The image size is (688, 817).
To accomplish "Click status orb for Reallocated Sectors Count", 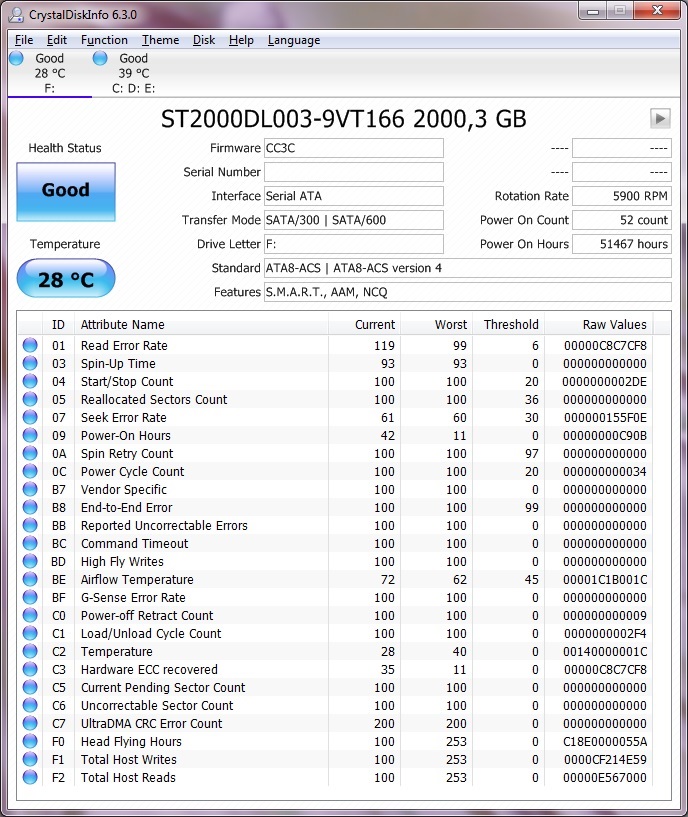I will tap(30, 399).
